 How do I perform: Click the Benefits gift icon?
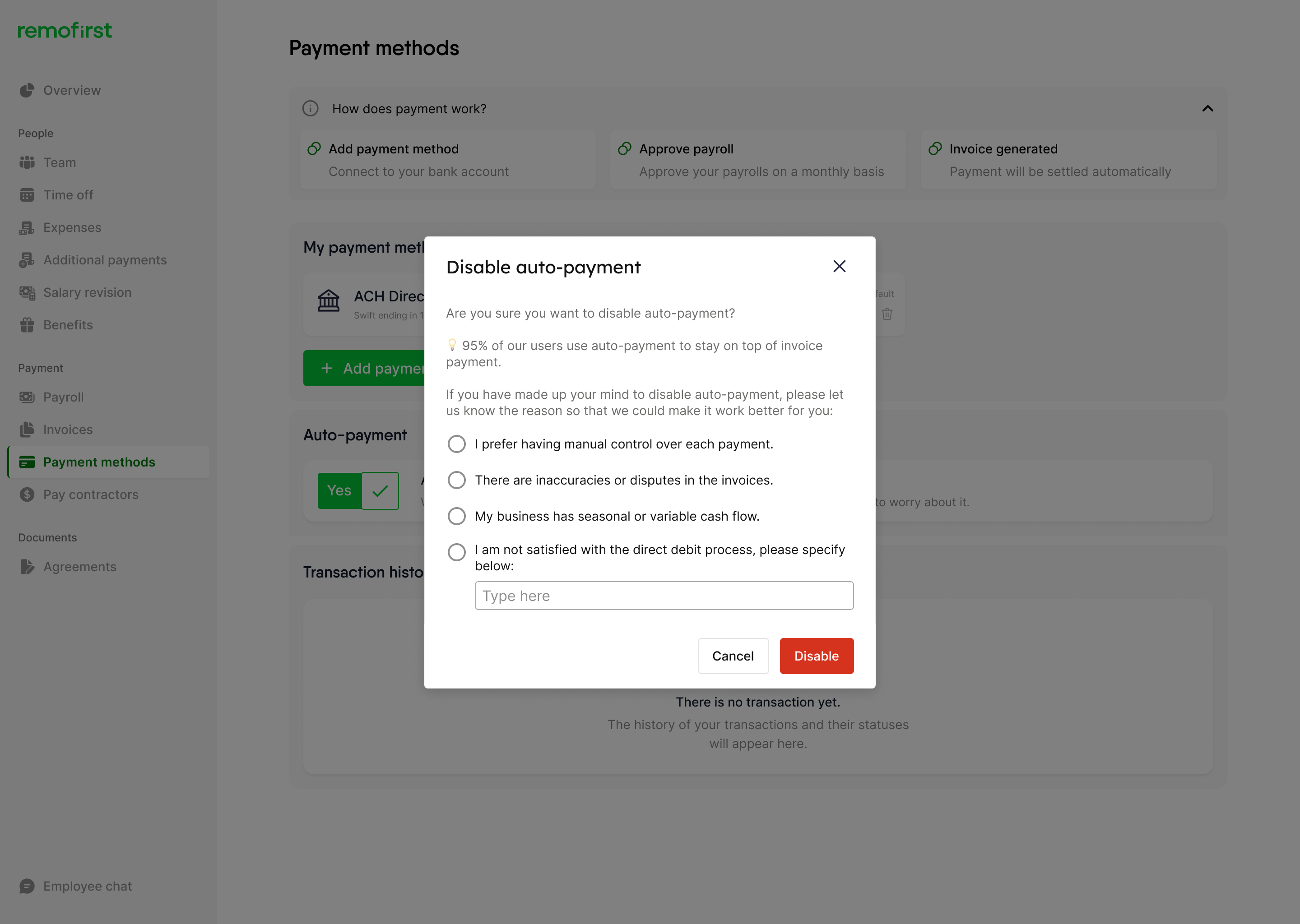[x=27, y=325]
